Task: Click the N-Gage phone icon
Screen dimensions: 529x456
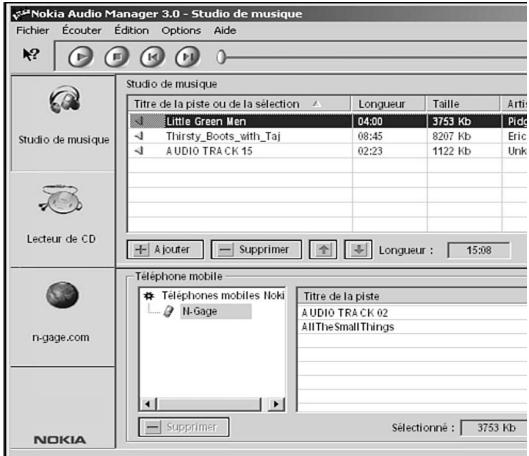Action: coord(169,311)
